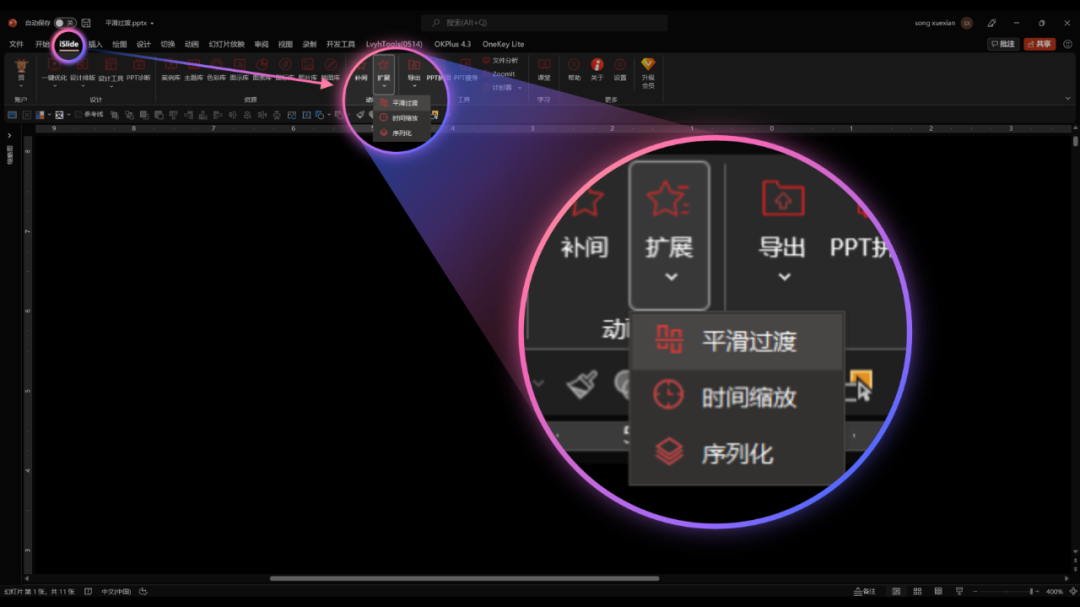Click the vertical scrollbar up arrow
The width and height of the screenshot is (1080, 607).
(x=1075, y=127)
